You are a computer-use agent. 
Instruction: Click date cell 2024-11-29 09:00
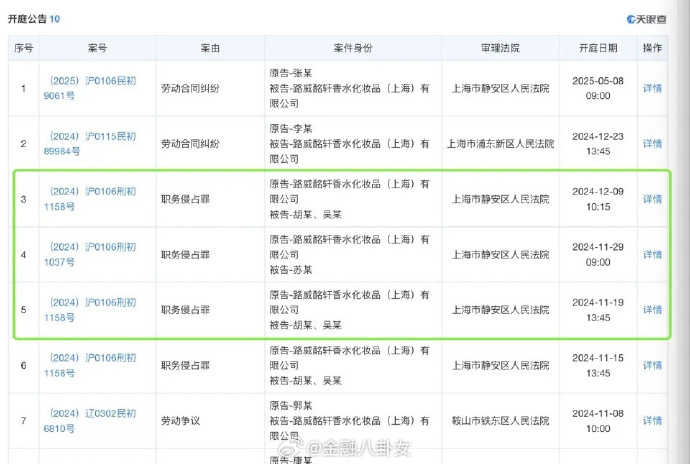[598, 254]
